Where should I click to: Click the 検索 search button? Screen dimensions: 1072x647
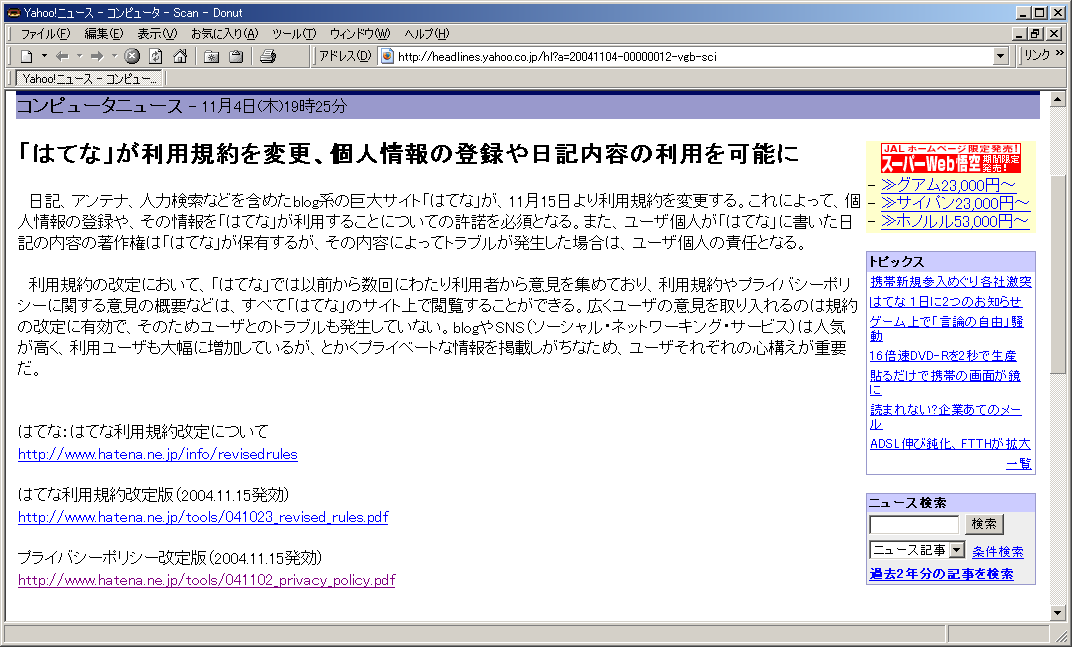coord(984,524)
